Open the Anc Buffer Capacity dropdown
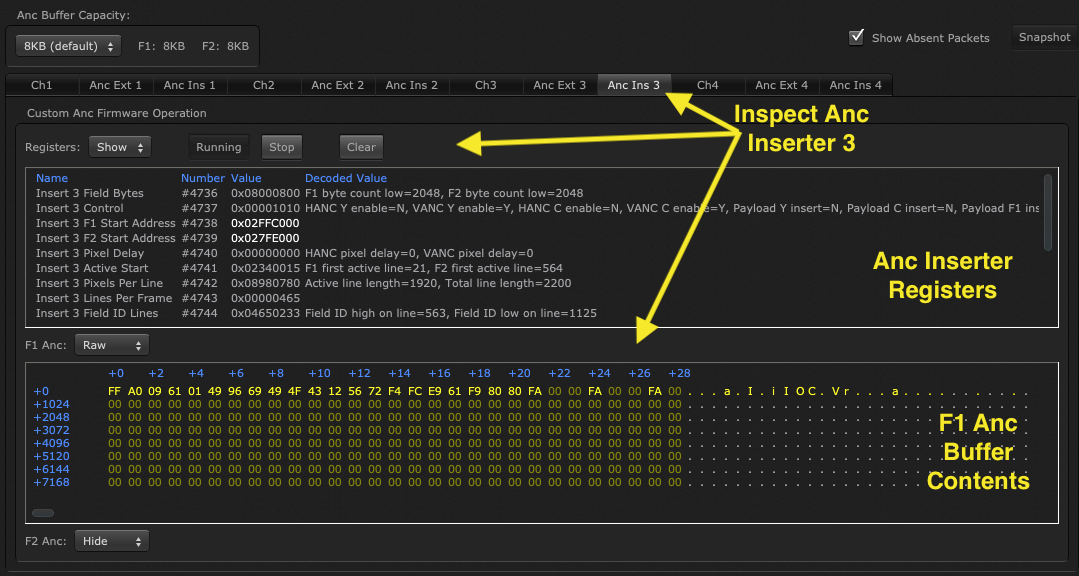Viewport: 1079px width, 576px height. pos(69,46)
